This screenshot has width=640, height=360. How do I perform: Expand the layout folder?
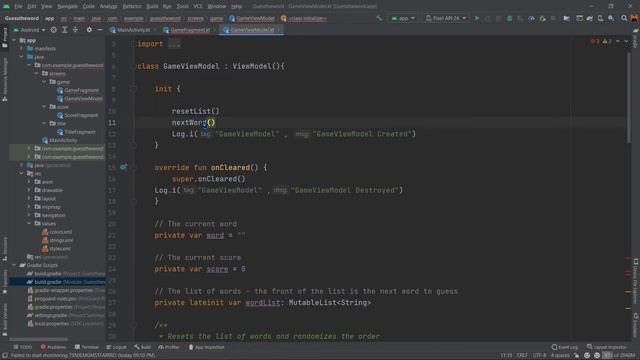(29, 198)
